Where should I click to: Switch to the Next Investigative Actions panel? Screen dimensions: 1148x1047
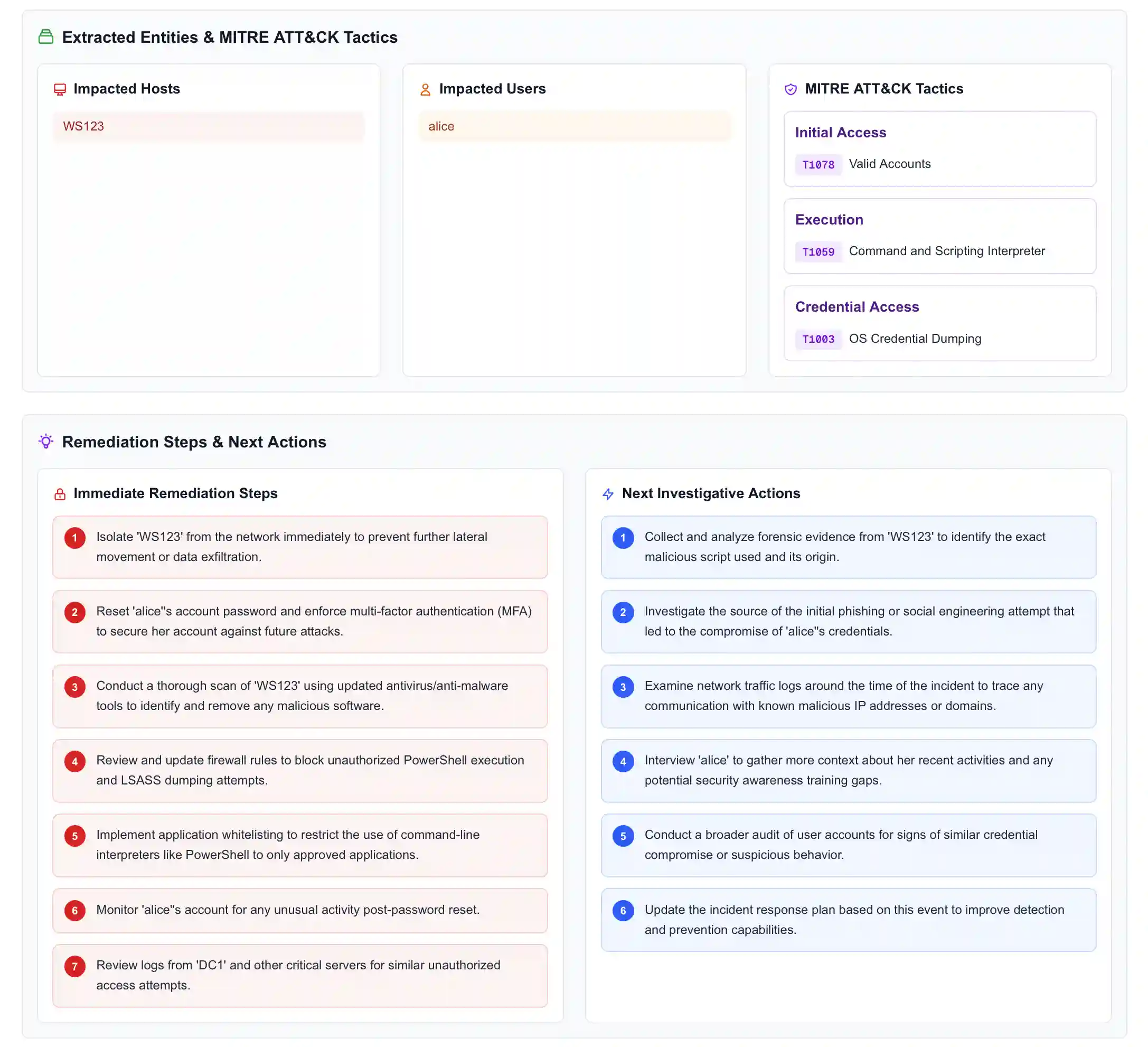click(x=711, y=493)
